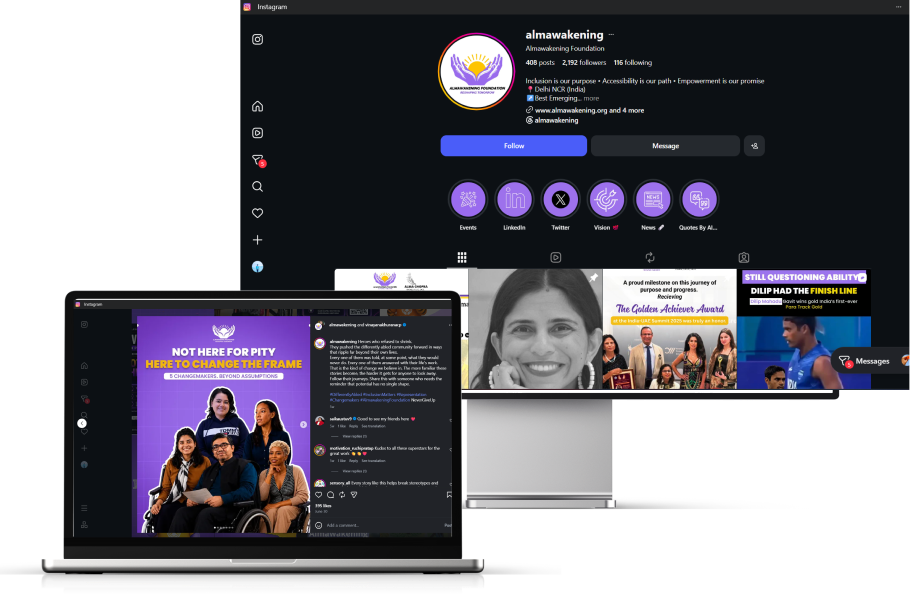
Task: Click Instagram logo at top of monitor sidebar
Action: tap(257, 39)
